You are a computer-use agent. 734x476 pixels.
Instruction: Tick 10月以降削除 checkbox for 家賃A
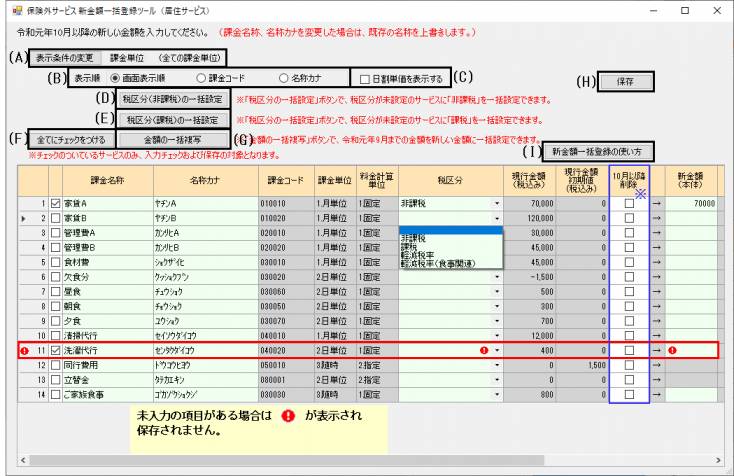[628, 202]
